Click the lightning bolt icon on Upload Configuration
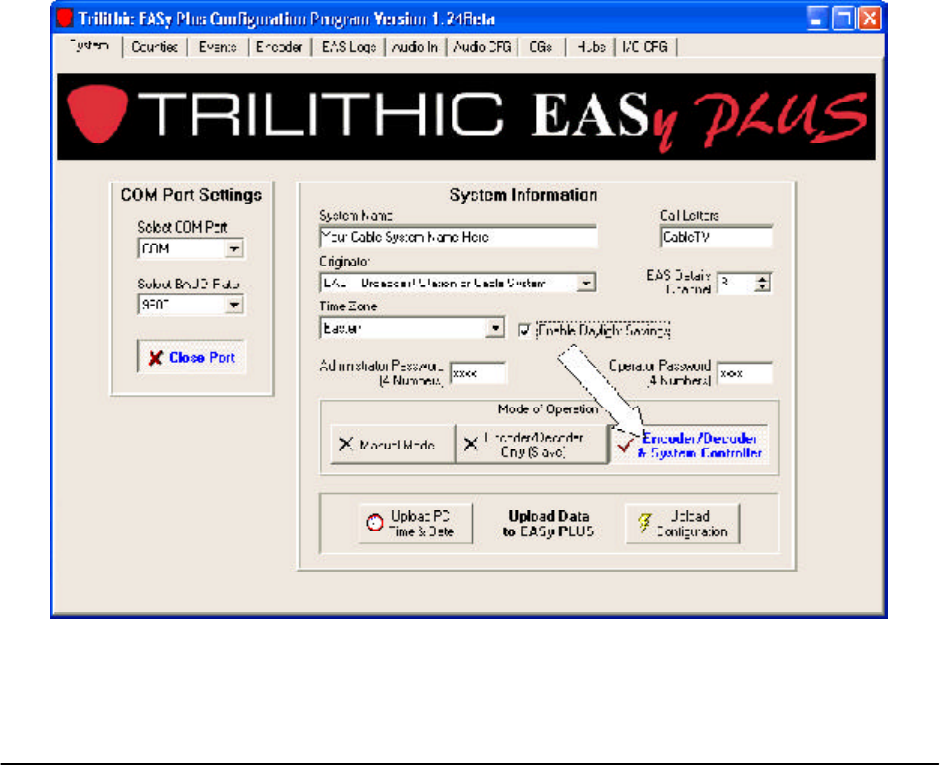 [644, 522]
